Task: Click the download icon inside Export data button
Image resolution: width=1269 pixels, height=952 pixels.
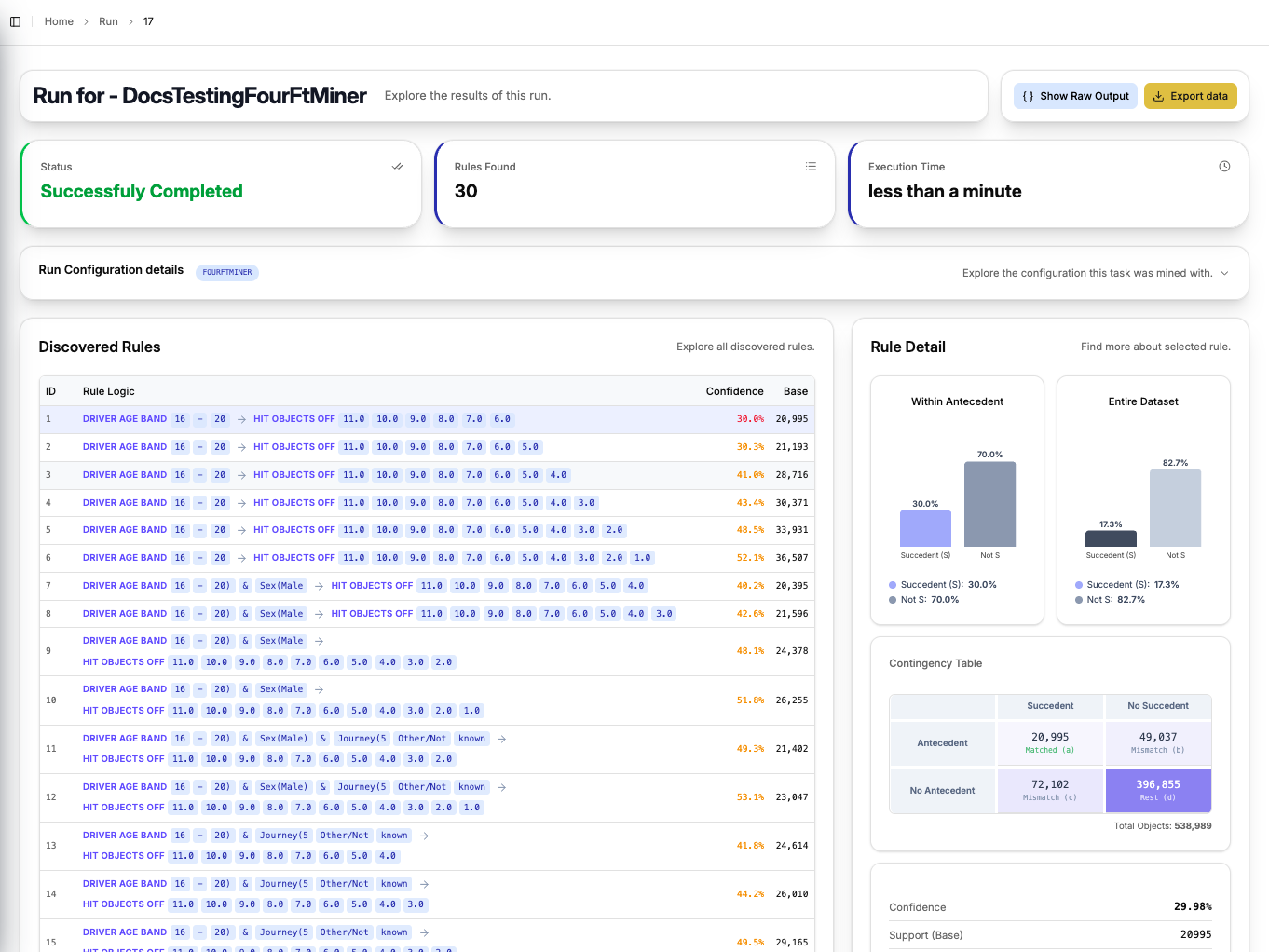Action: tap(1156, 96)
